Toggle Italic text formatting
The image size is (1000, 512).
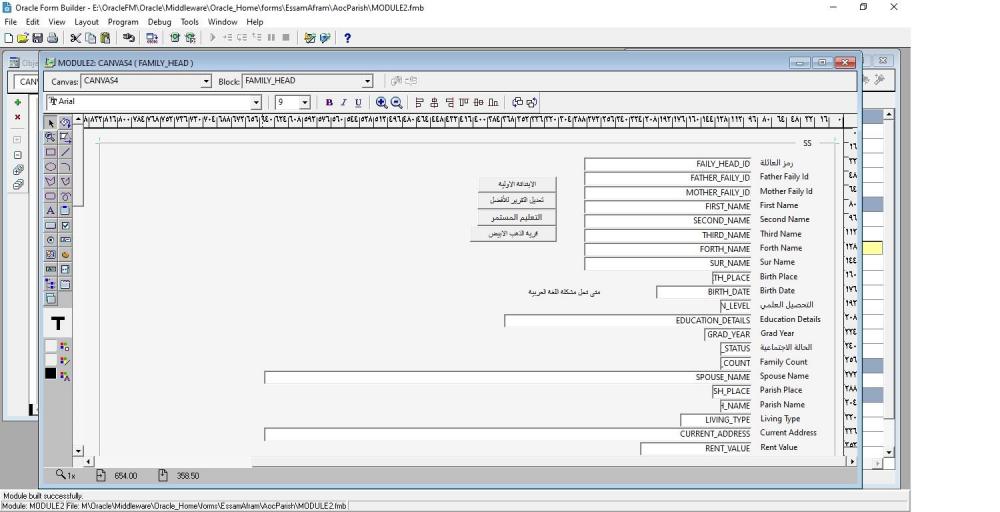(x=343, y=102)
